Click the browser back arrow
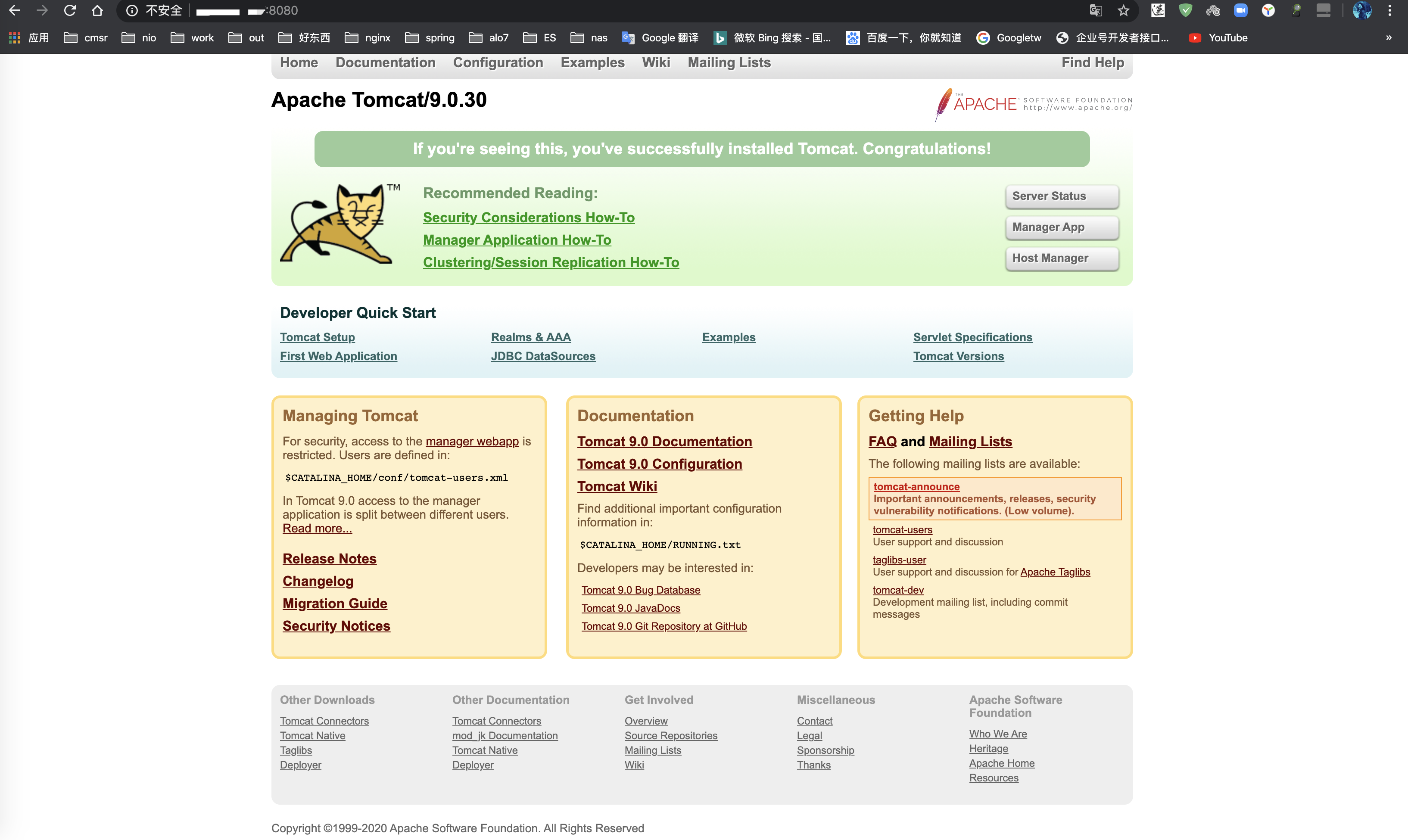 [x=15, y=11]
